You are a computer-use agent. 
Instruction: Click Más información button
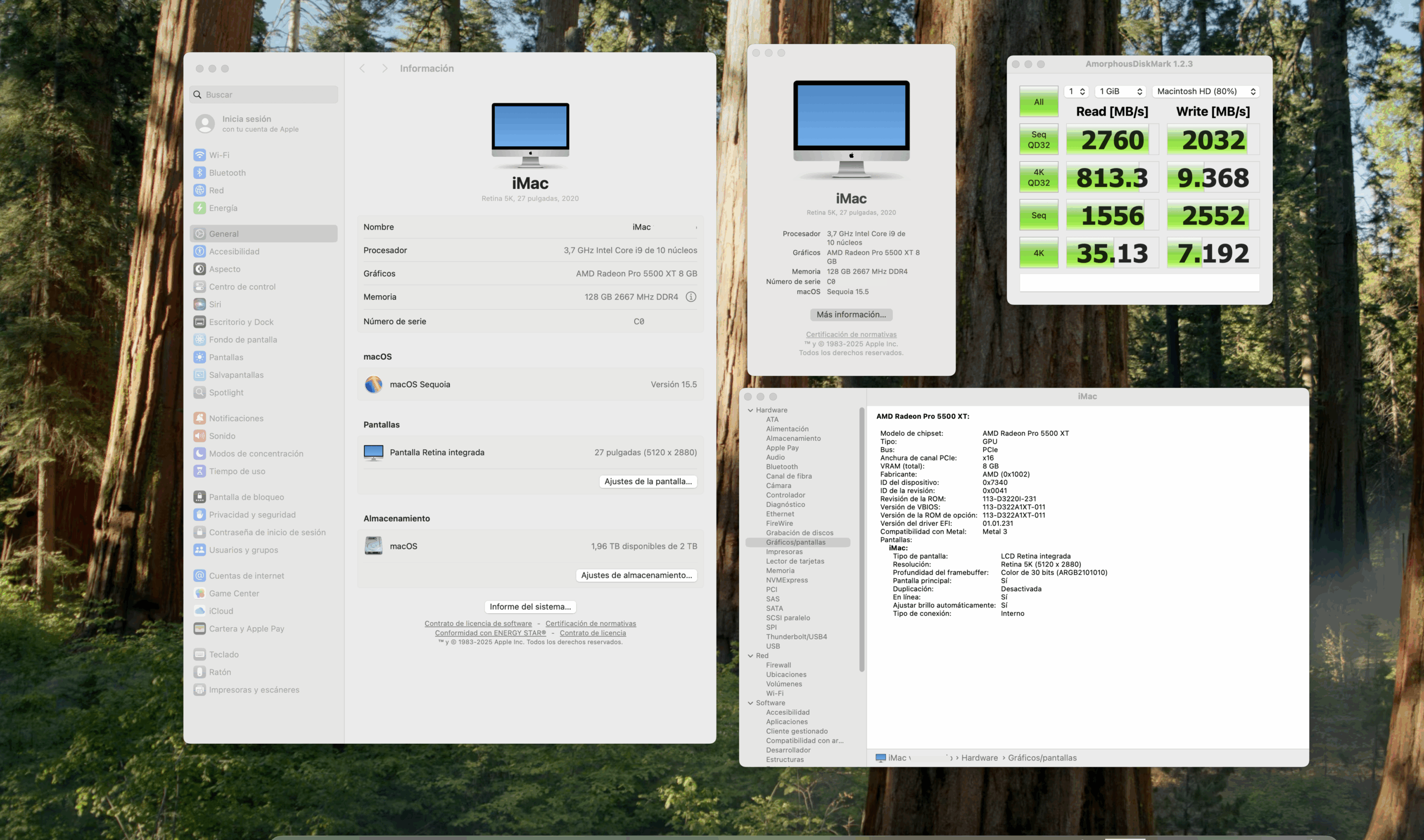click(851, 314)
